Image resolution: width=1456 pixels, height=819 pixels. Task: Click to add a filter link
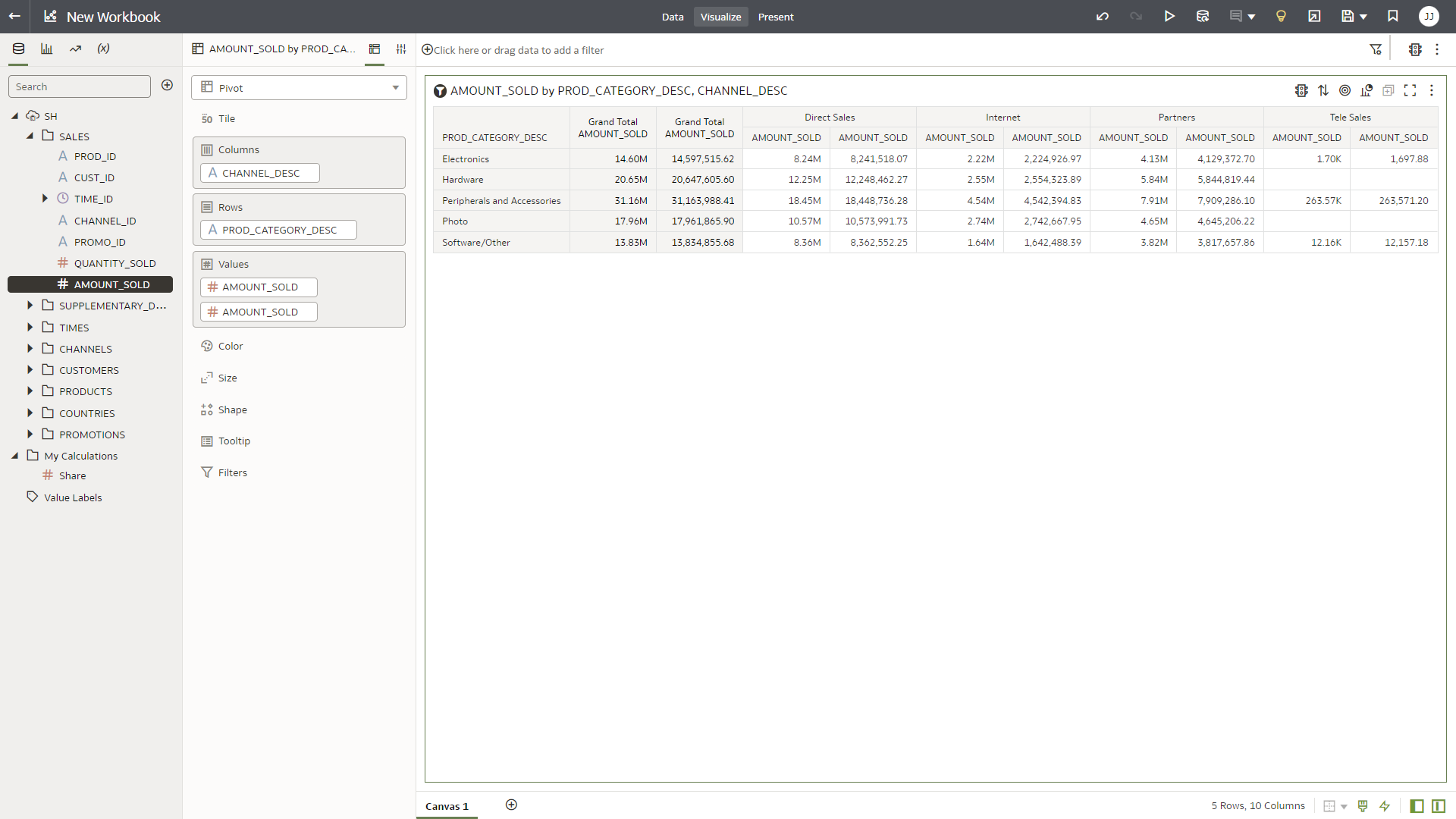point(519,50)
